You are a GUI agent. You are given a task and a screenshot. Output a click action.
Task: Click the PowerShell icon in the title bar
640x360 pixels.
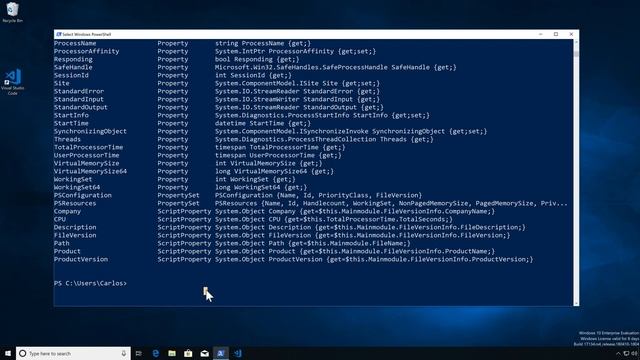[x=59, y=34]
